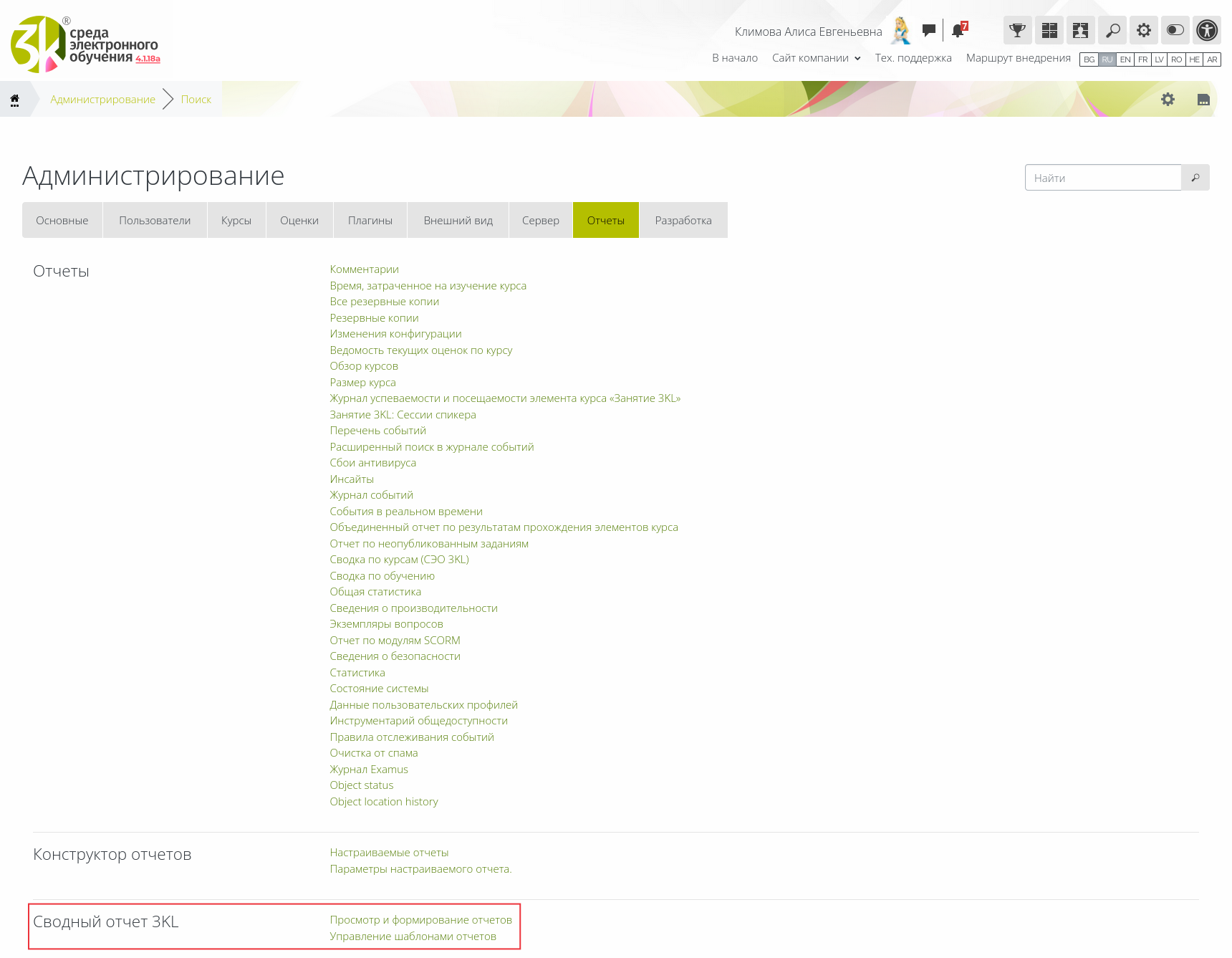Switch interface language to EN
The image size is (1232, 958).
[x=1125, y=59]
